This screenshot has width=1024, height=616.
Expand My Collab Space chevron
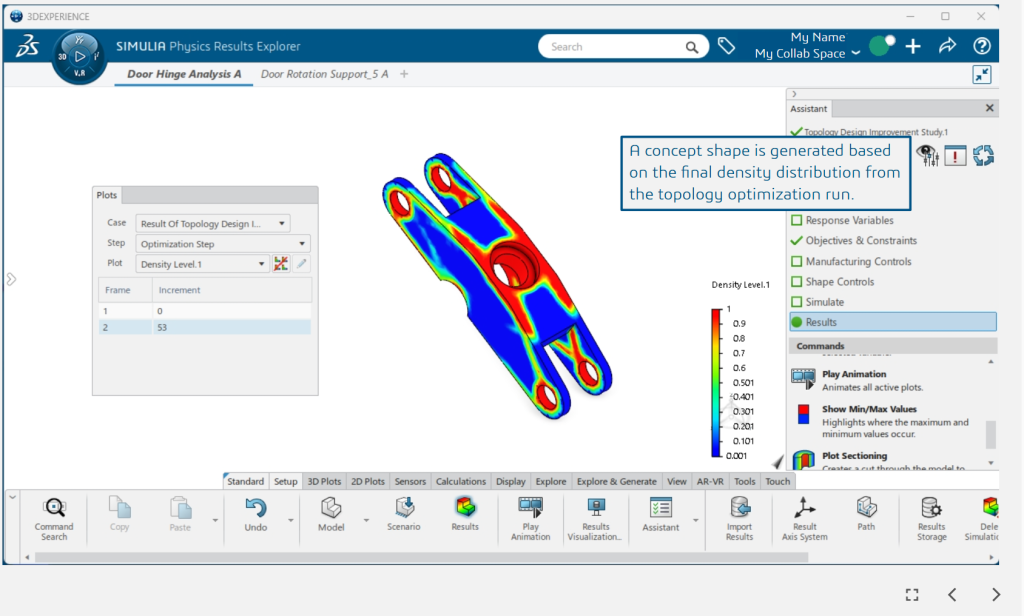[856, 54]
